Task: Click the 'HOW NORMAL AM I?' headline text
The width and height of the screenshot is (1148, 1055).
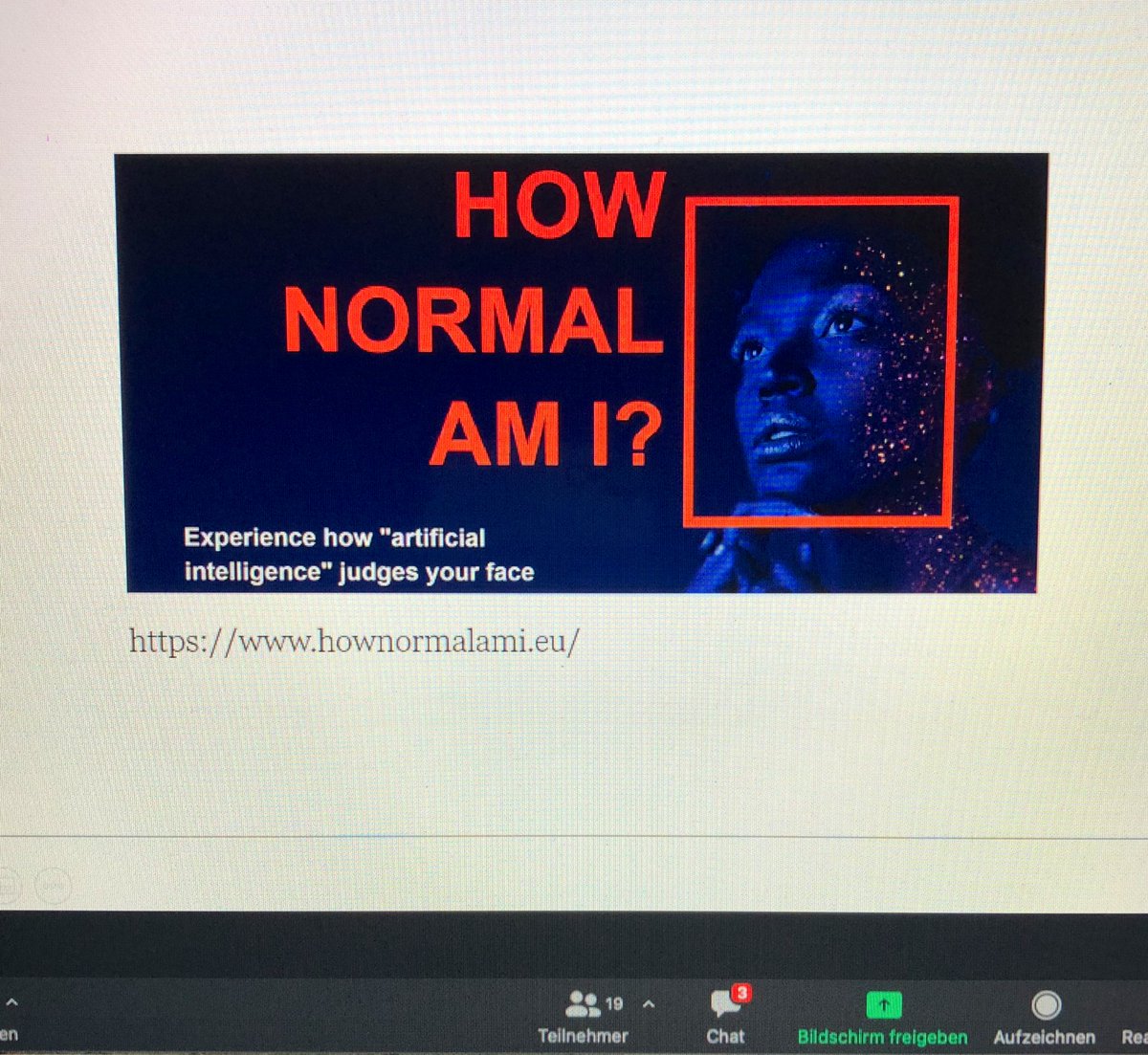Action: click(x=475, y=319)
